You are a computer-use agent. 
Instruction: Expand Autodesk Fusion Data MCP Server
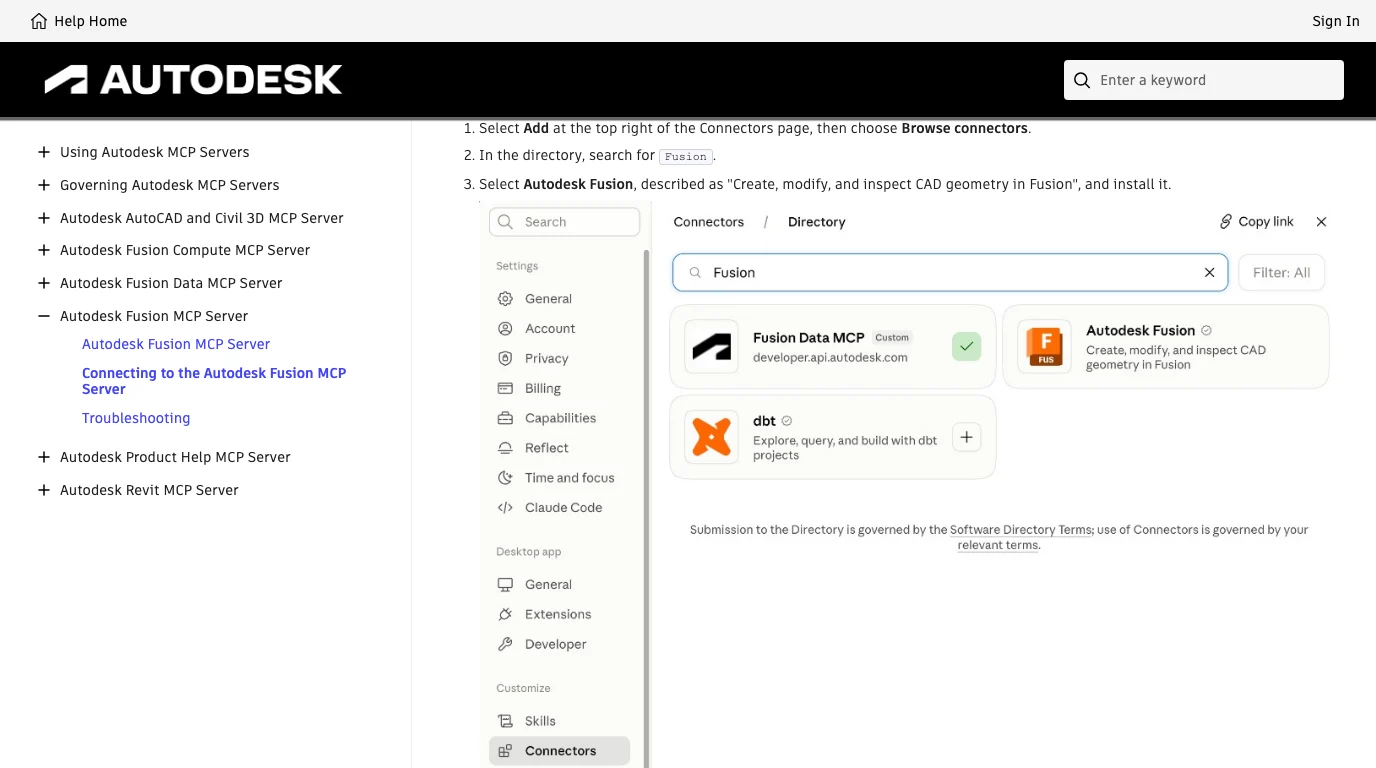tap(43, 283)
